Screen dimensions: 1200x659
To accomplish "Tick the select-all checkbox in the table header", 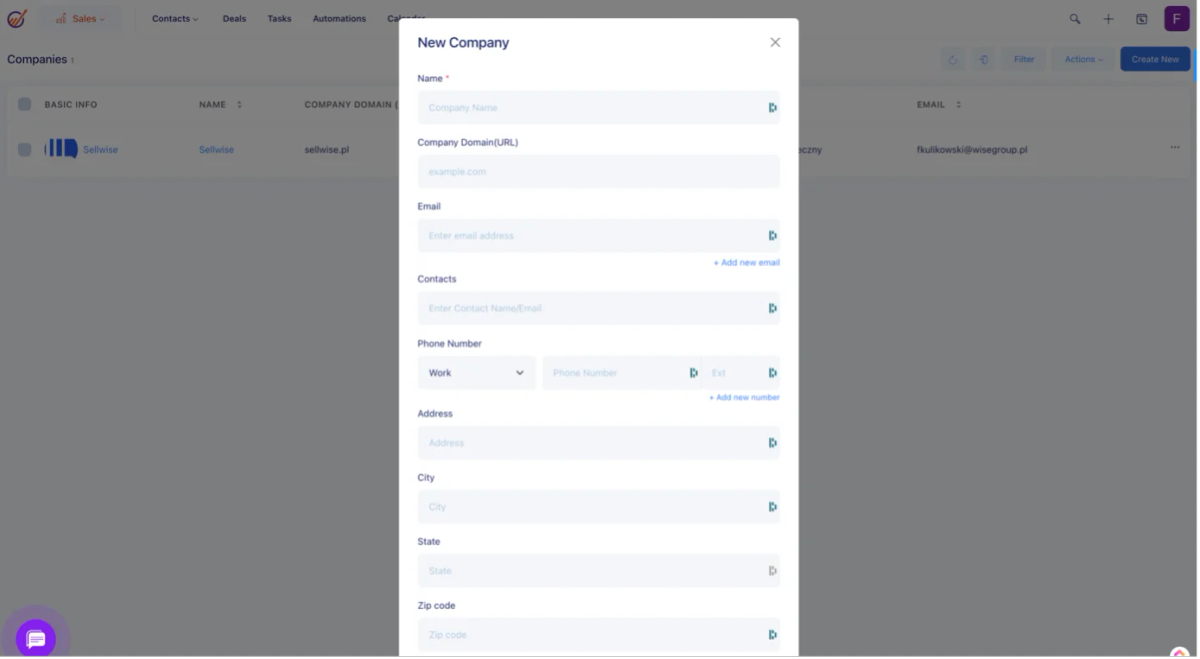I will 24,104.
